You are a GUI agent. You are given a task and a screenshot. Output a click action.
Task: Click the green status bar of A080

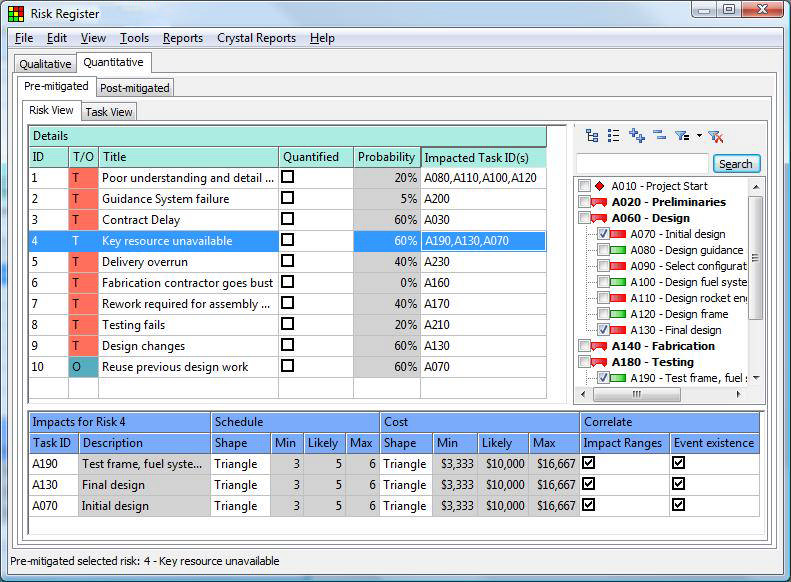click(618, 250)
